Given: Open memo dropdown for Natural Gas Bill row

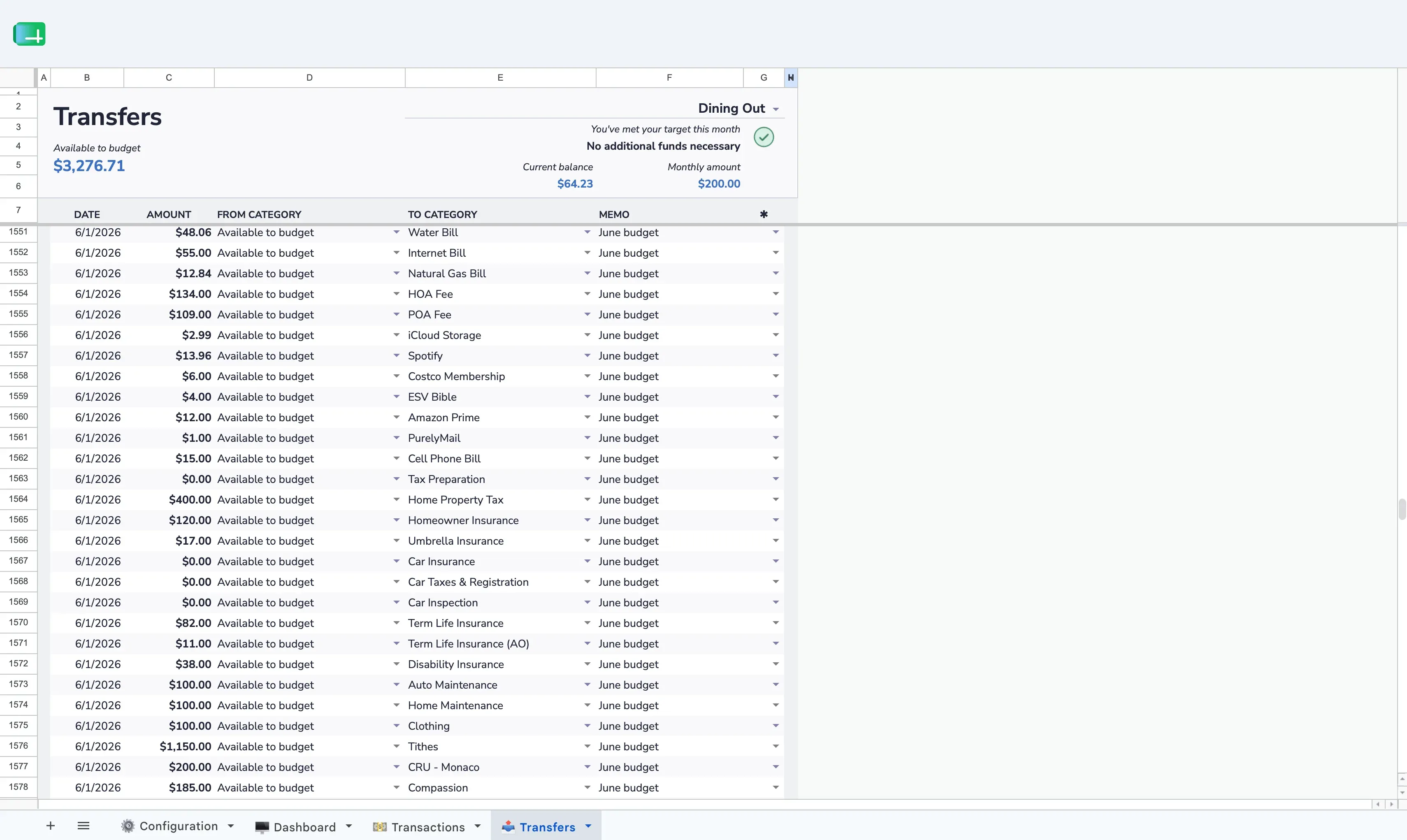Looking at the screenshot, I should pyautogui.click(x=775, y=274).
